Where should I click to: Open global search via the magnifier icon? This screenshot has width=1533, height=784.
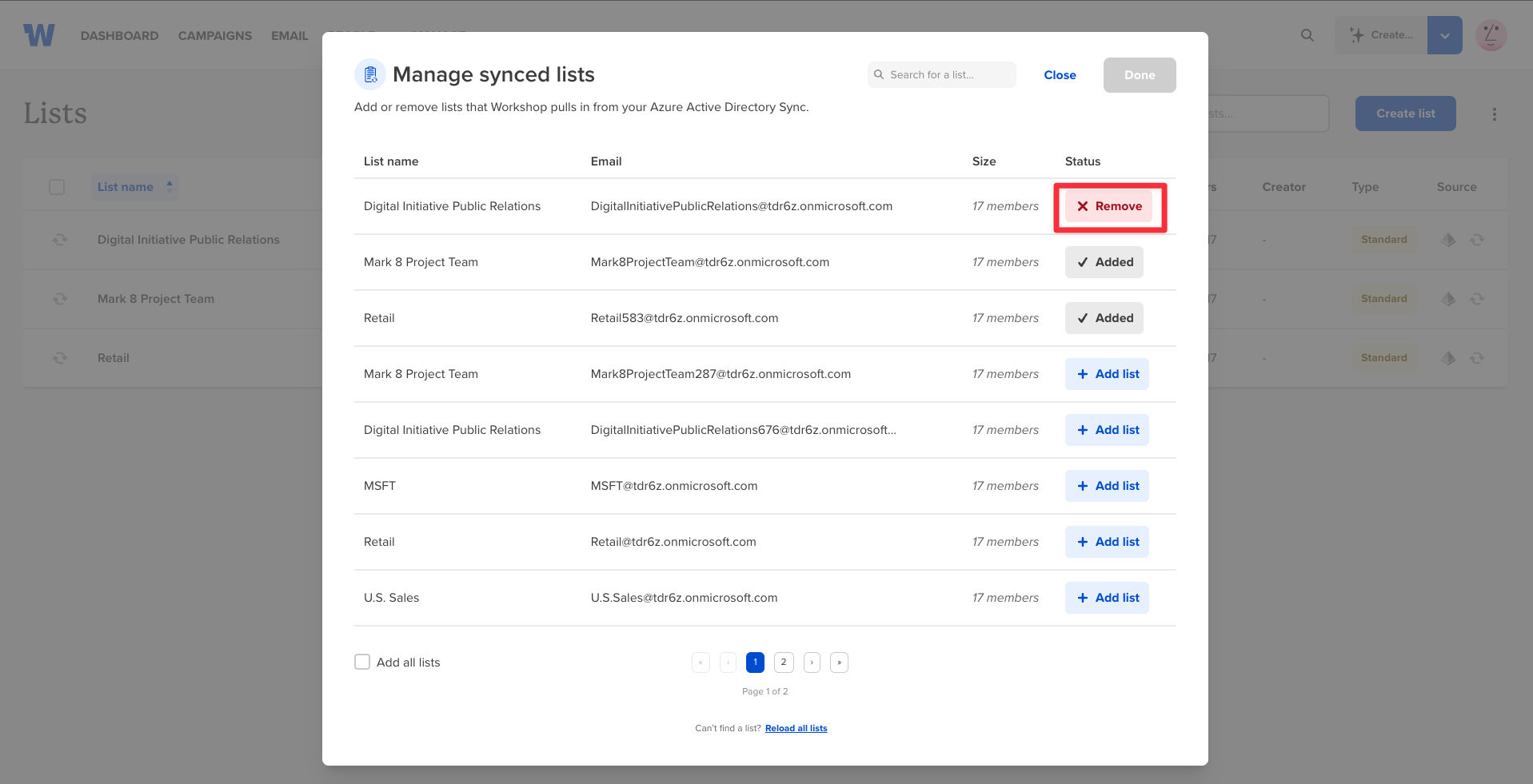1306,34
